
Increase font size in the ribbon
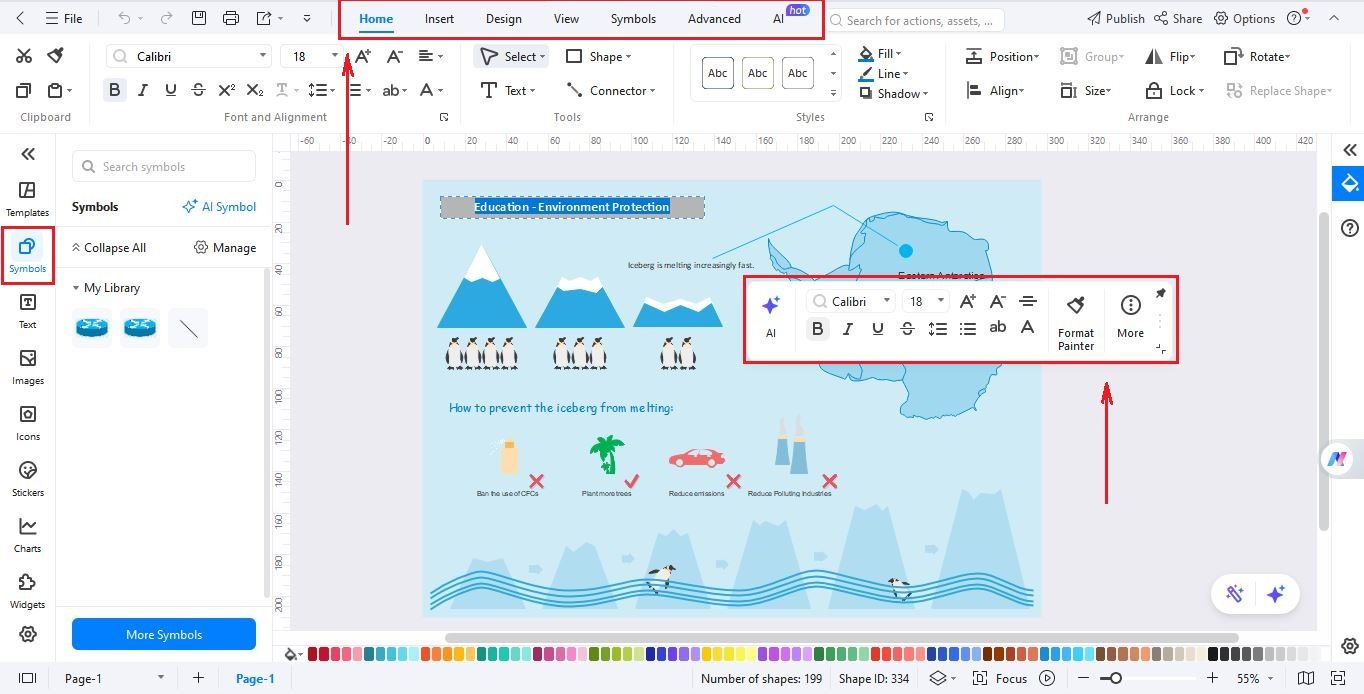tap(363, 56)
